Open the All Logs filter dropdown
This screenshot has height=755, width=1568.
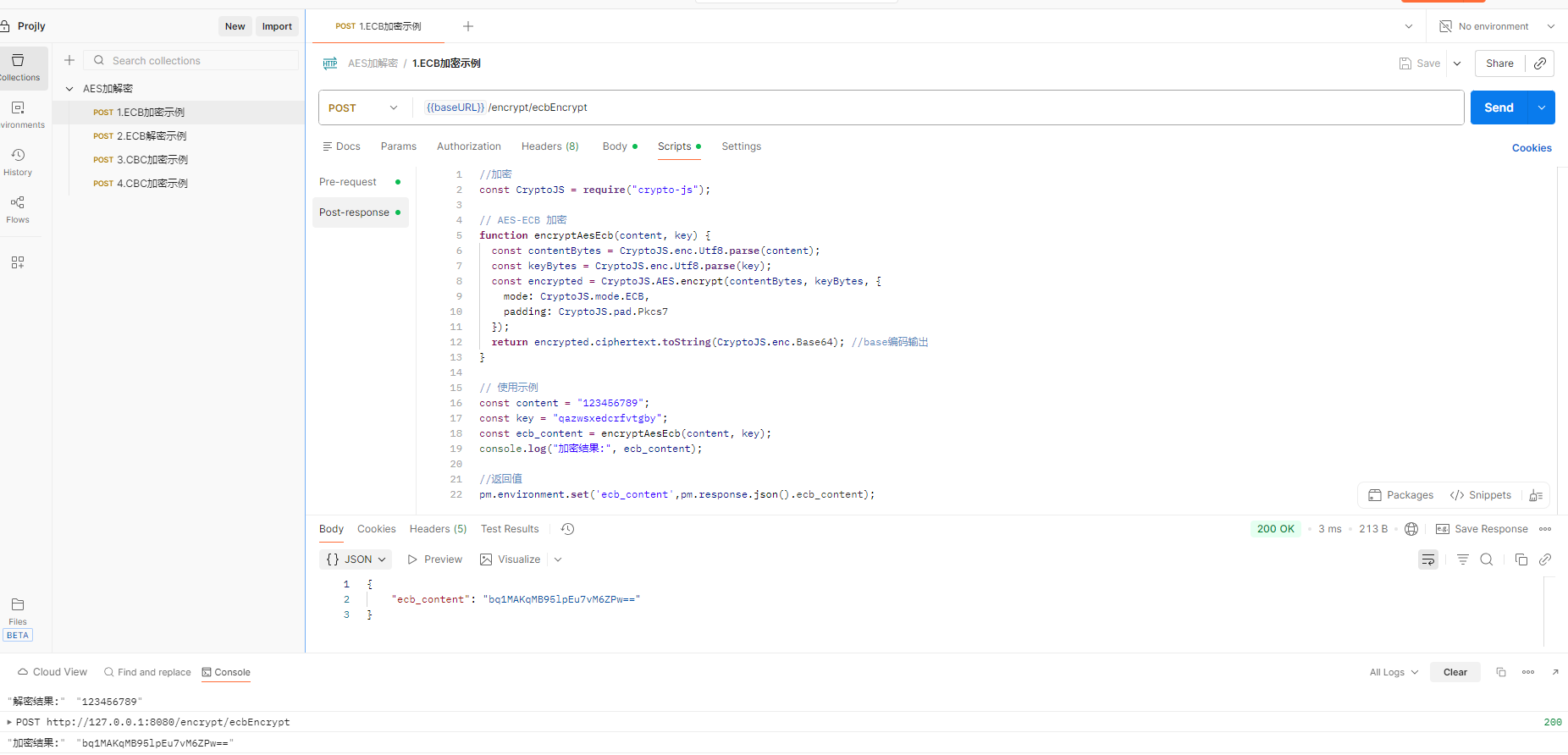coord(1394,672)
